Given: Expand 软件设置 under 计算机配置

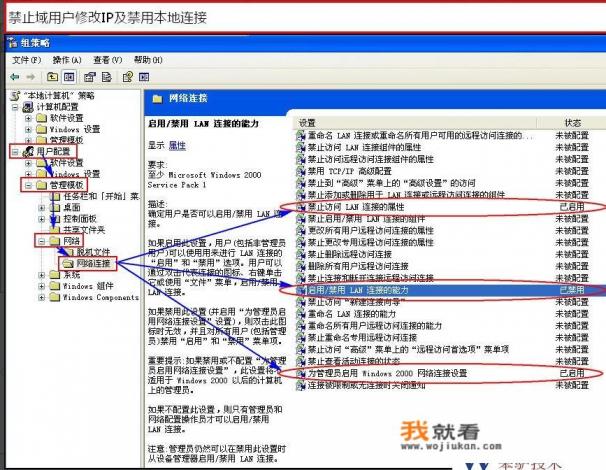Looking at the screenshot, I should point(28,118).
